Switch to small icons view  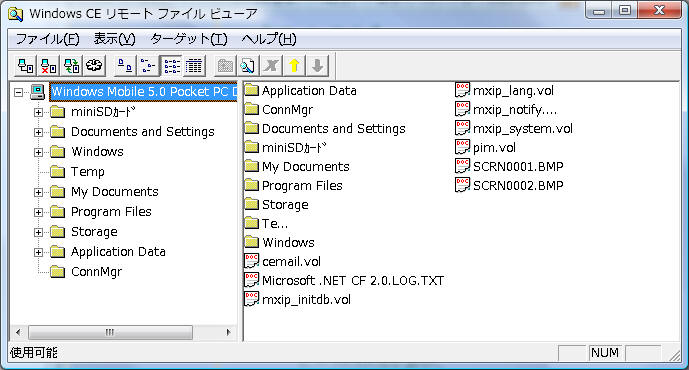pos(148,66)
